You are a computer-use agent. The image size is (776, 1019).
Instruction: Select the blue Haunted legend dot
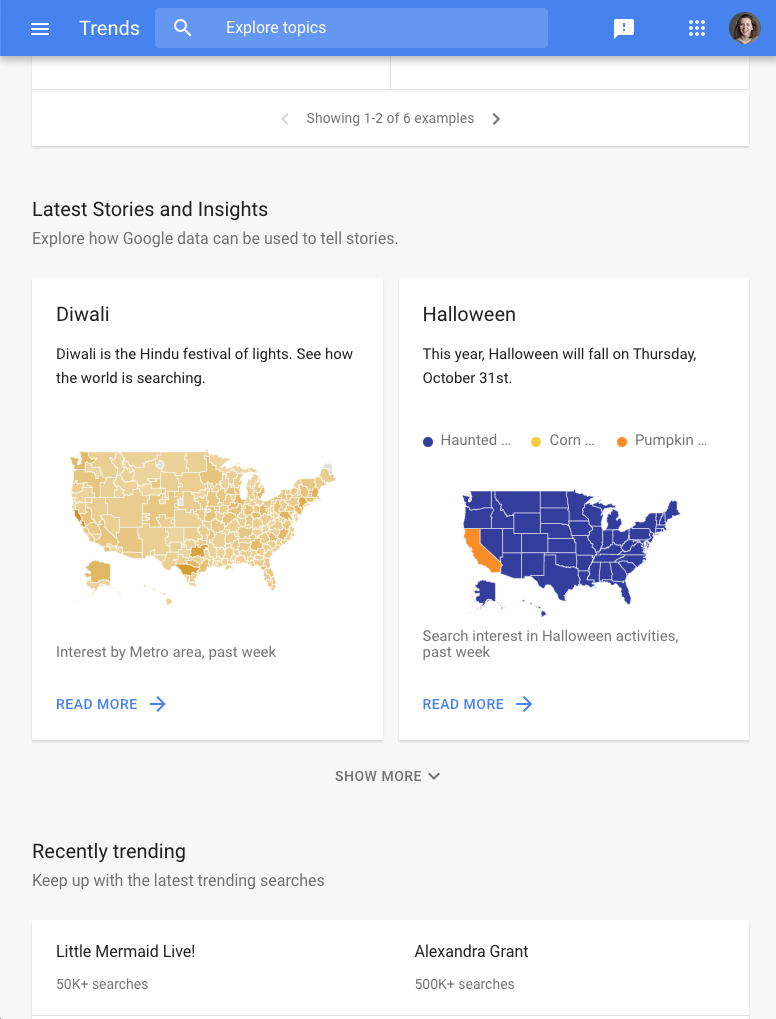coord(428,442)
